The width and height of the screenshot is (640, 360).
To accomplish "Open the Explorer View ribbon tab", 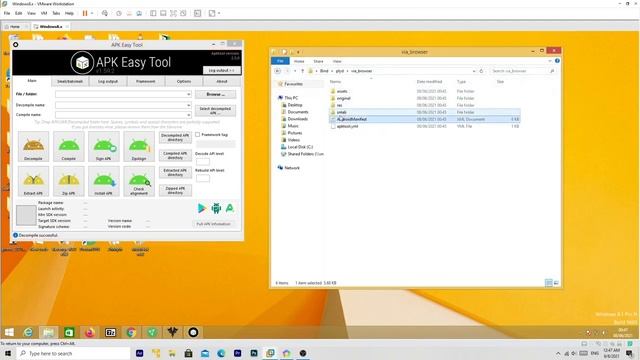I will (x=337, y=61).
